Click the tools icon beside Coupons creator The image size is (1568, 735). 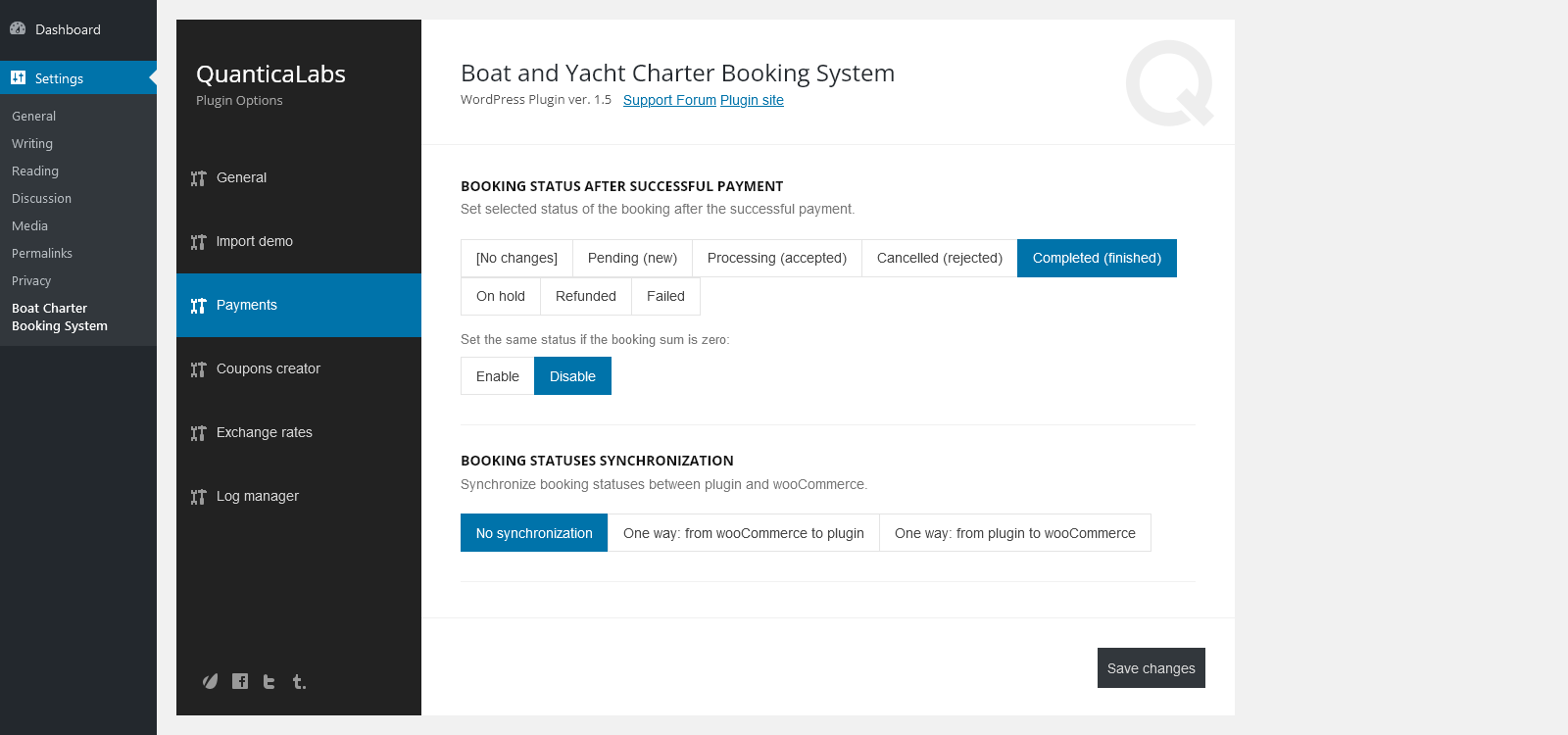198,369
